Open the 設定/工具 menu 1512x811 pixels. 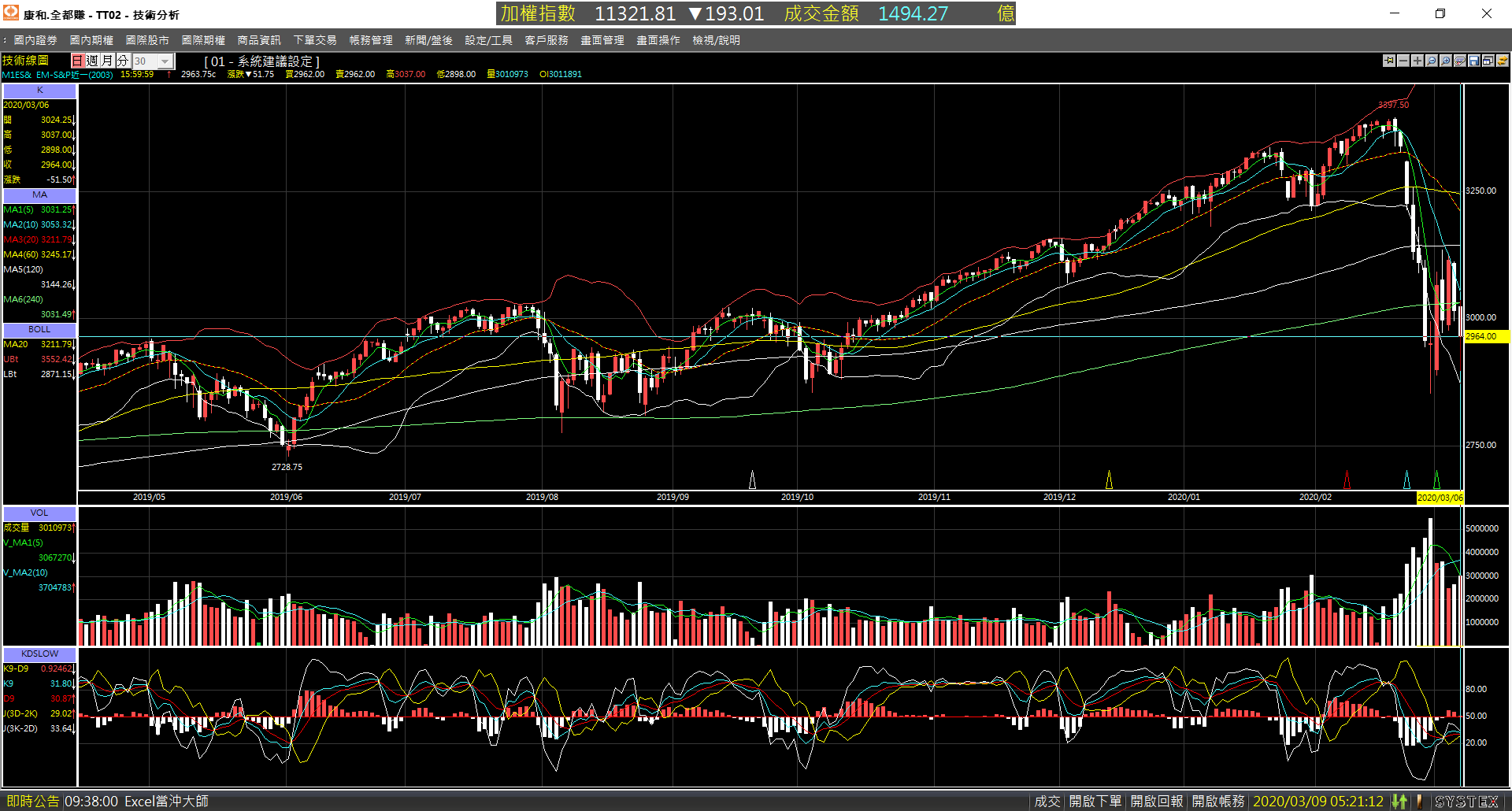coord(488,40)
